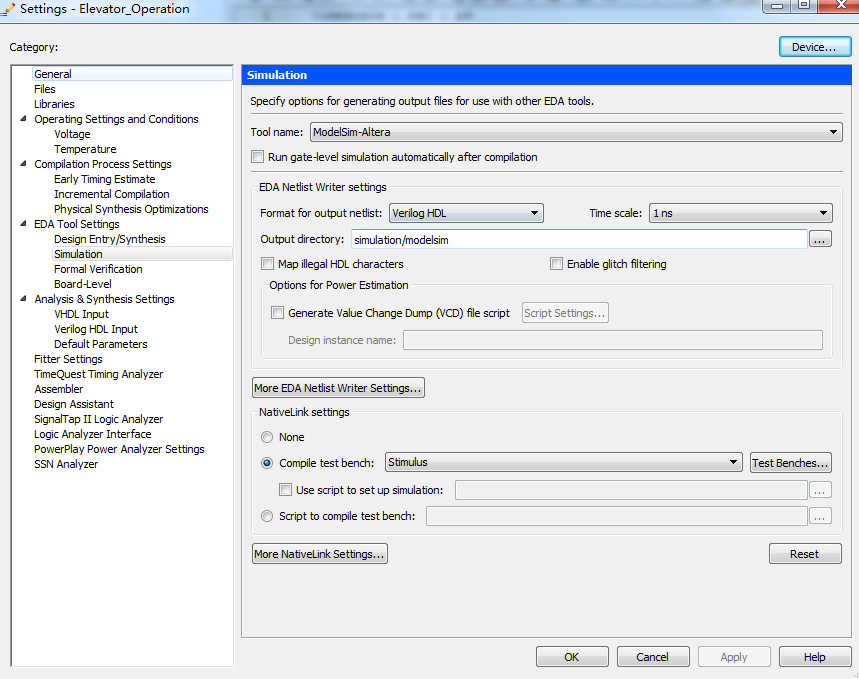Select Script to compile test bench radio

click(x=267, y=516)
